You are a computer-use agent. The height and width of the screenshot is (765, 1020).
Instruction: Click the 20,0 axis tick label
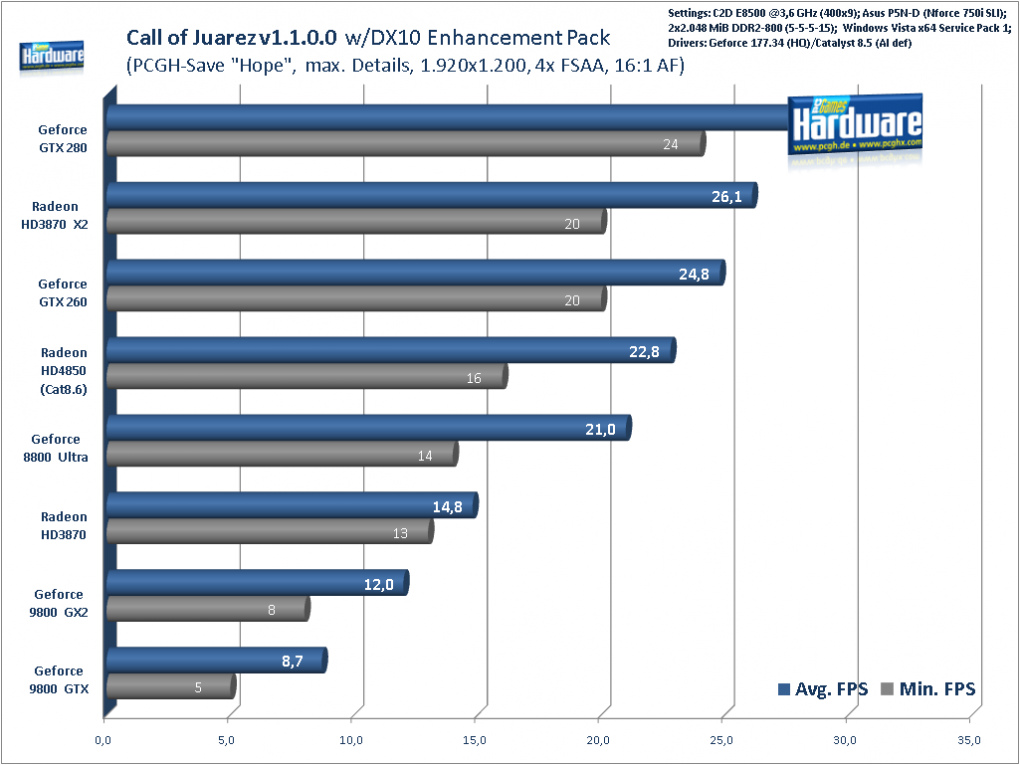[598, 740]
